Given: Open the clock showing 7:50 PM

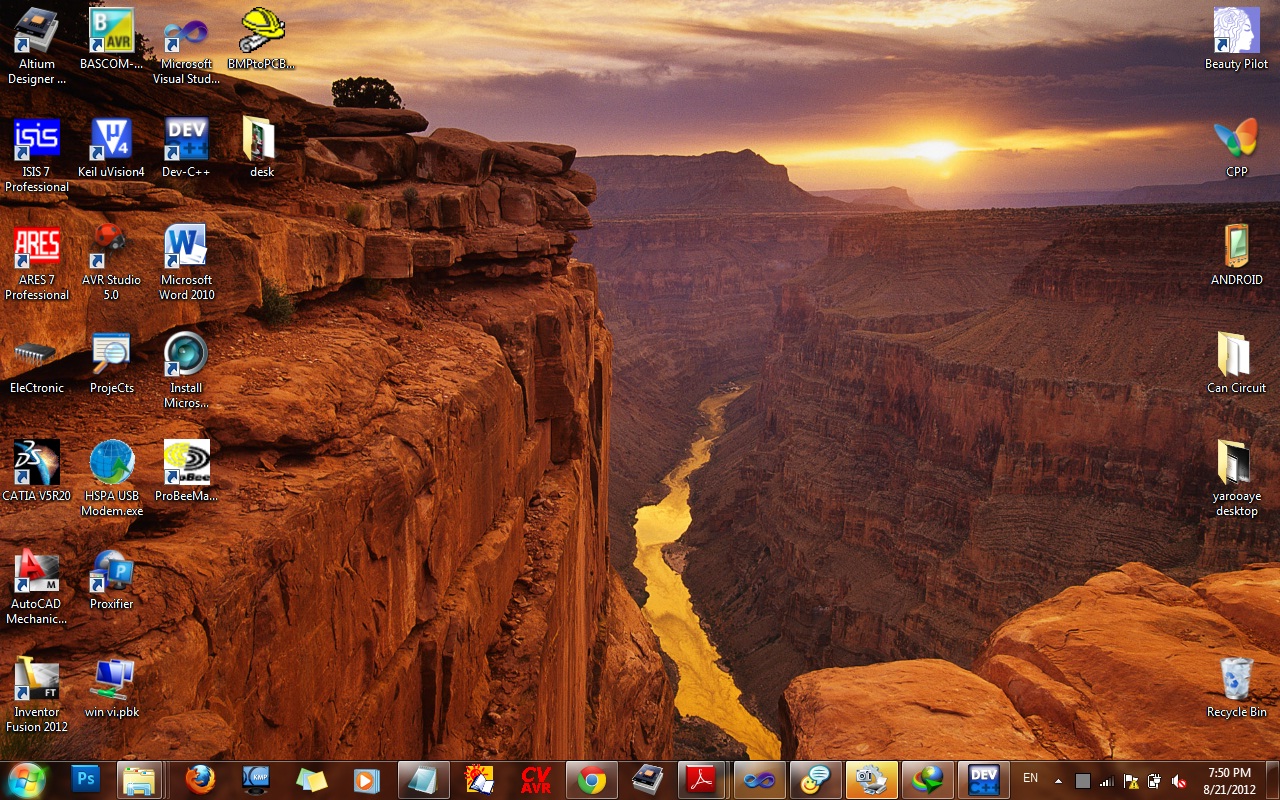Looking at the screenshot, I should [1229, 780].
